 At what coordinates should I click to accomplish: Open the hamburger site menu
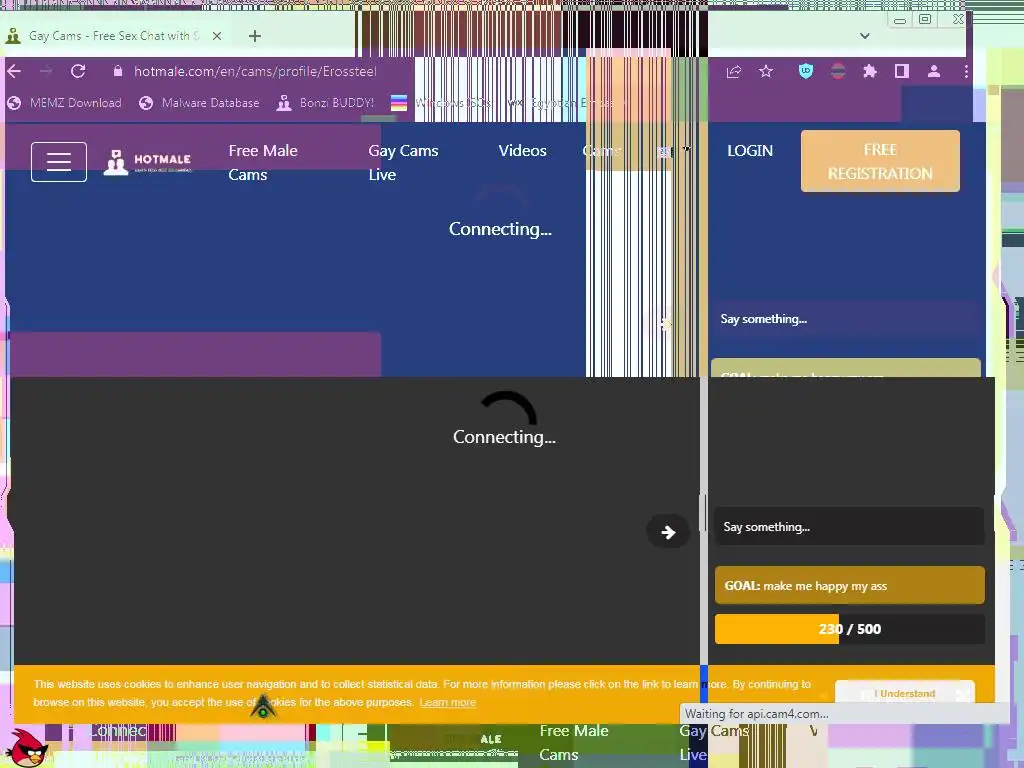tap(59, 162)
